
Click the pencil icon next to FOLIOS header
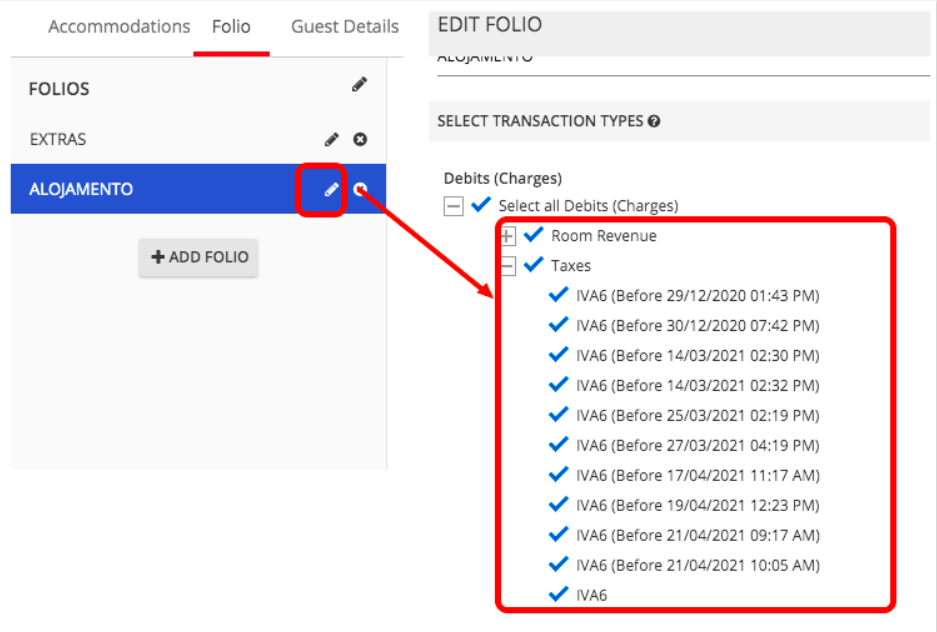(359, 86)
